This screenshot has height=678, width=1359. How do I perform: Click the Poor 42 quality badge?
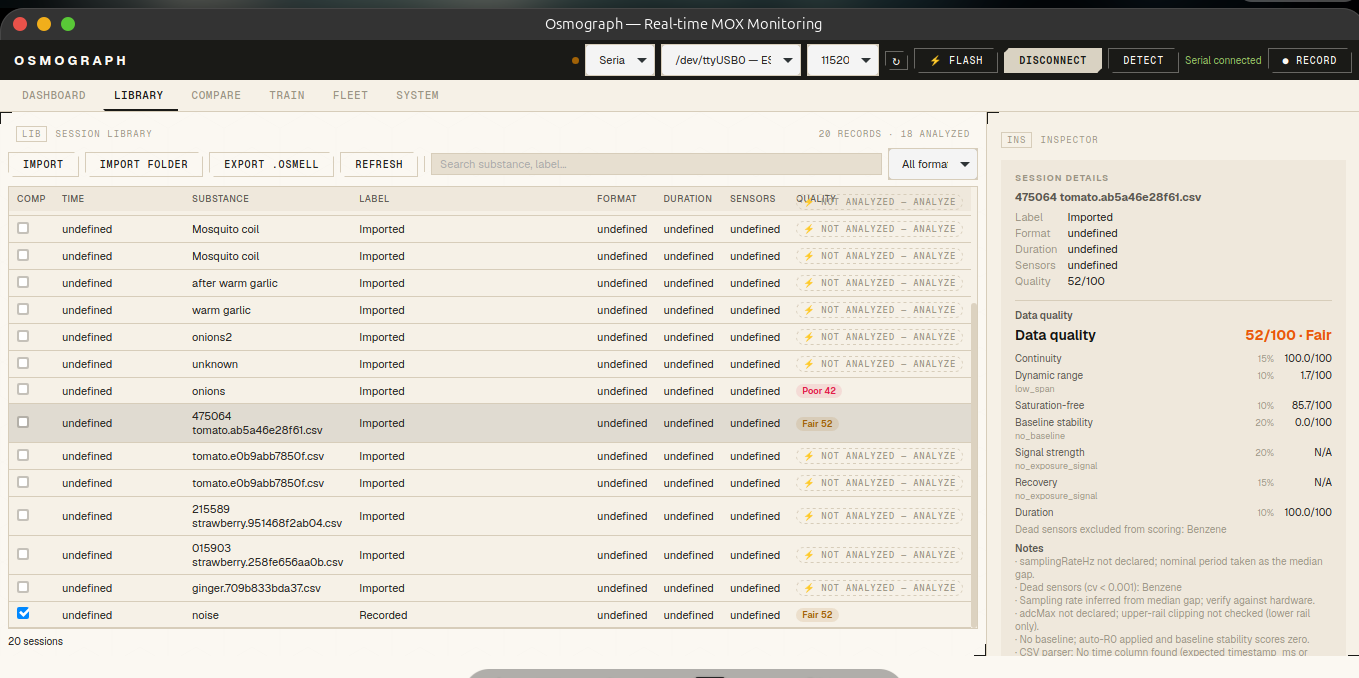(x=819, y=391)
